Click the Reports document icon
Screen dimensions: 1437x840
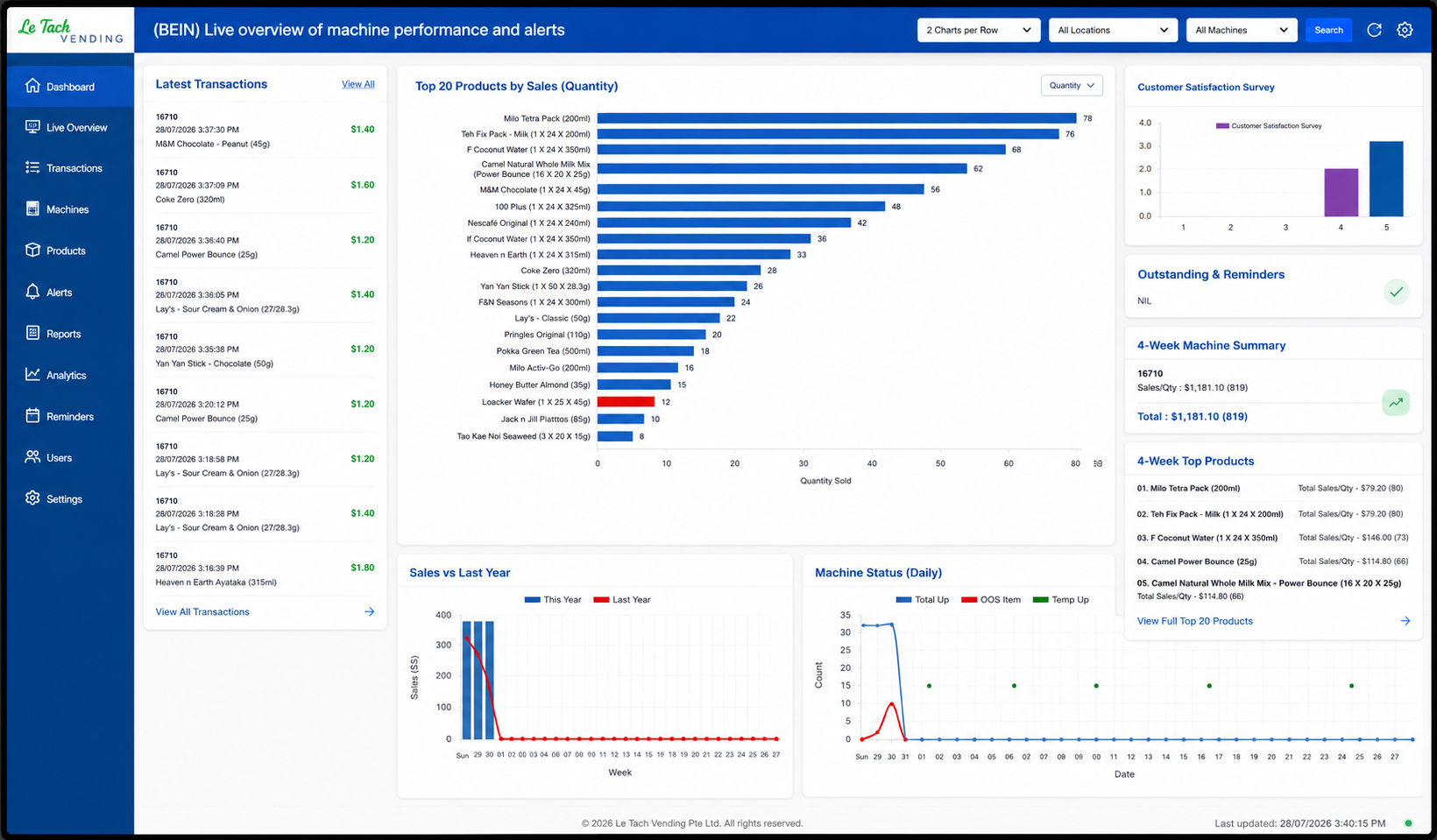click(x=32, y=333)
